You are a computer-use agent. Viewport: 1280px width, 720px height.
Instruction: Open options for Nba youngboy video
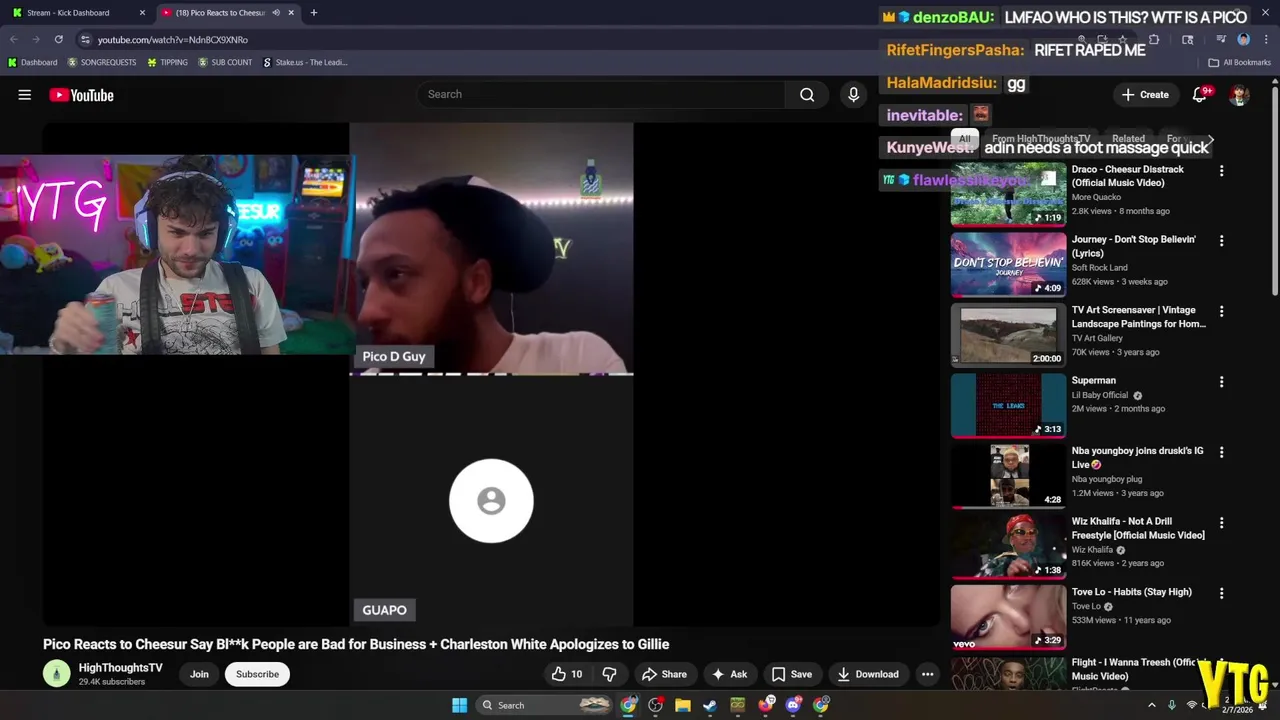tap(1221, 452)
